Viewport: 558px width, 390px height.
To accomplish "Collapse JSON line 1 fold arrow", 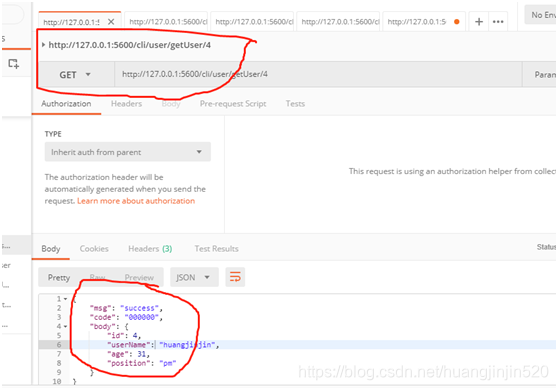I will click(65, 299).
